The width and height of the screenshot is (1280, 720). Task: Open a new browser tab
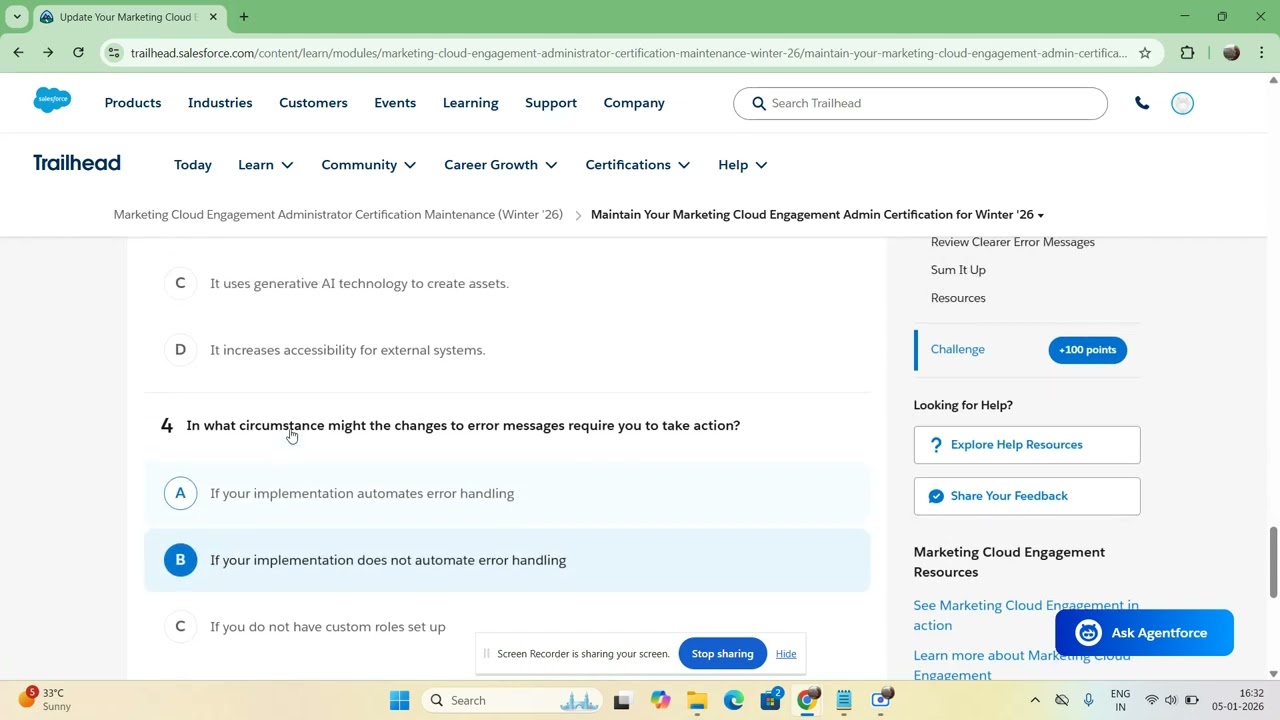[x=244, y=17]
